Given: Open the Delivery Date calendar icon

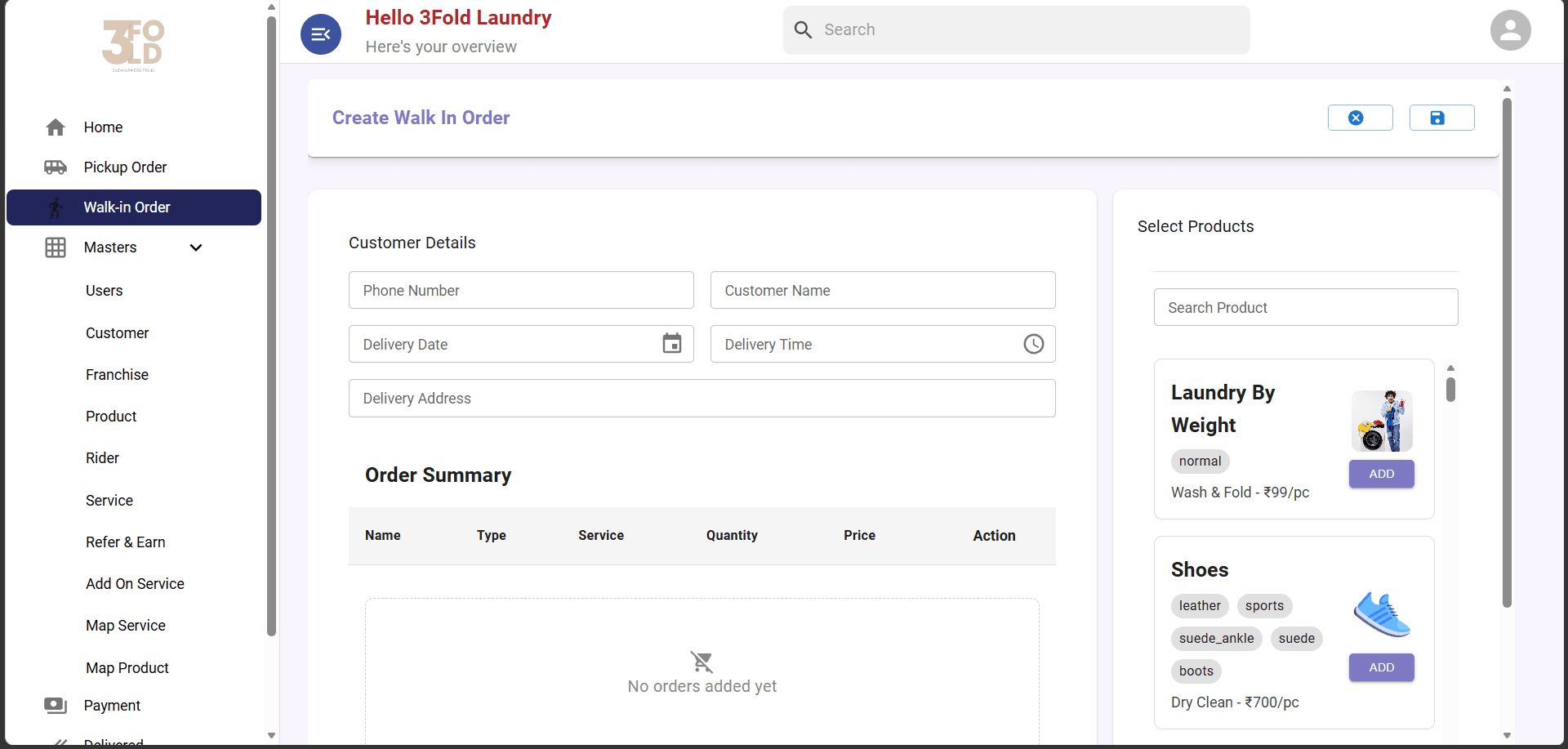Looking at the screenshot, I should (671, 344).
